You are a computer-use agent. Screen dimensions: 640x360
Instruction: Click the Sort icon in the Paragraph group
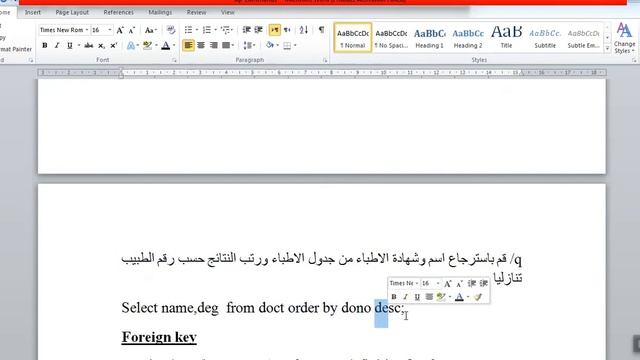(304, 30)
